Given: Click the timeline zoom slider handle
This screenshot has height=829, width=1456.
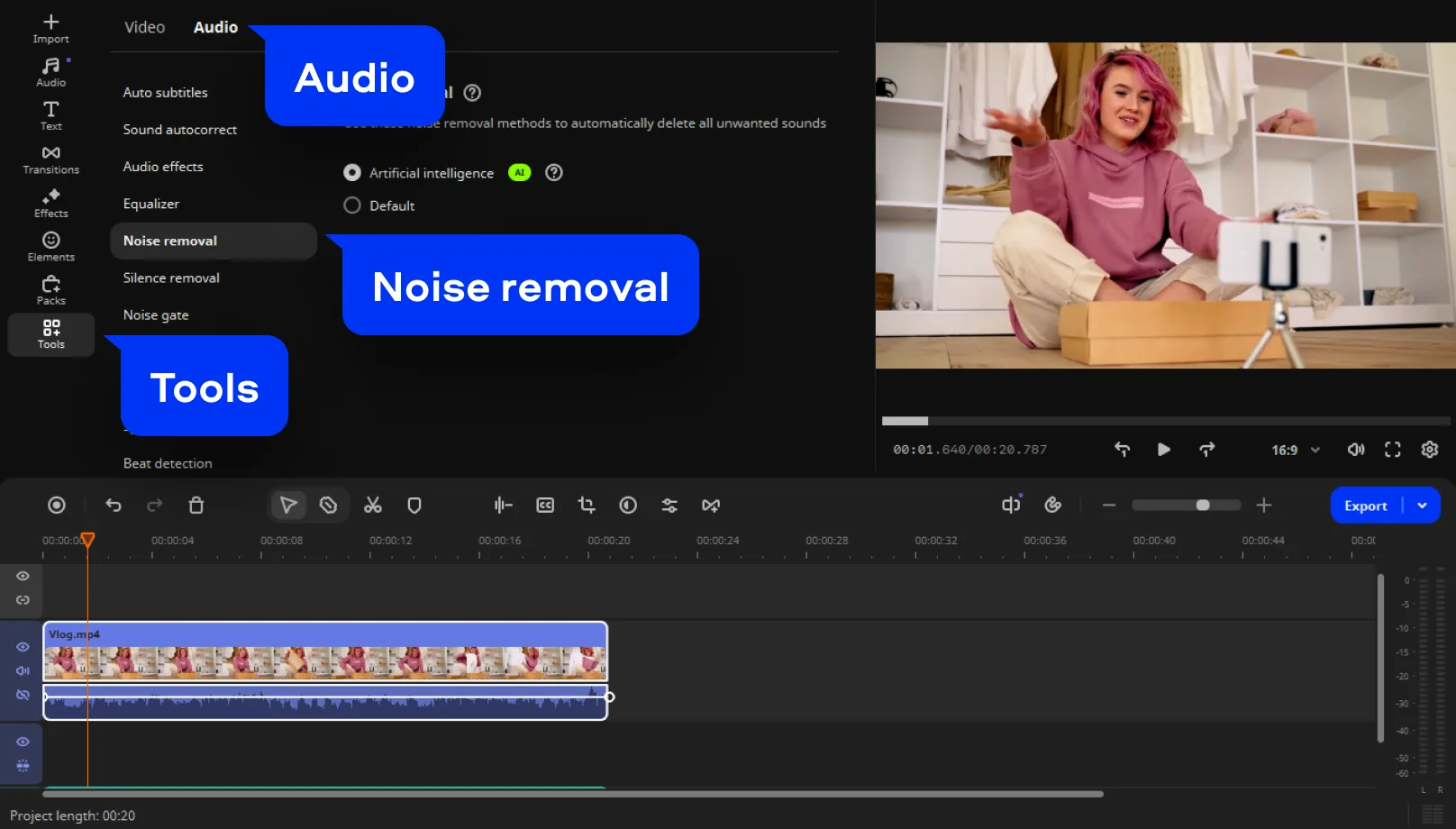Looking at the screenshot, I should pyautogui.click(x=1202, y=506).
